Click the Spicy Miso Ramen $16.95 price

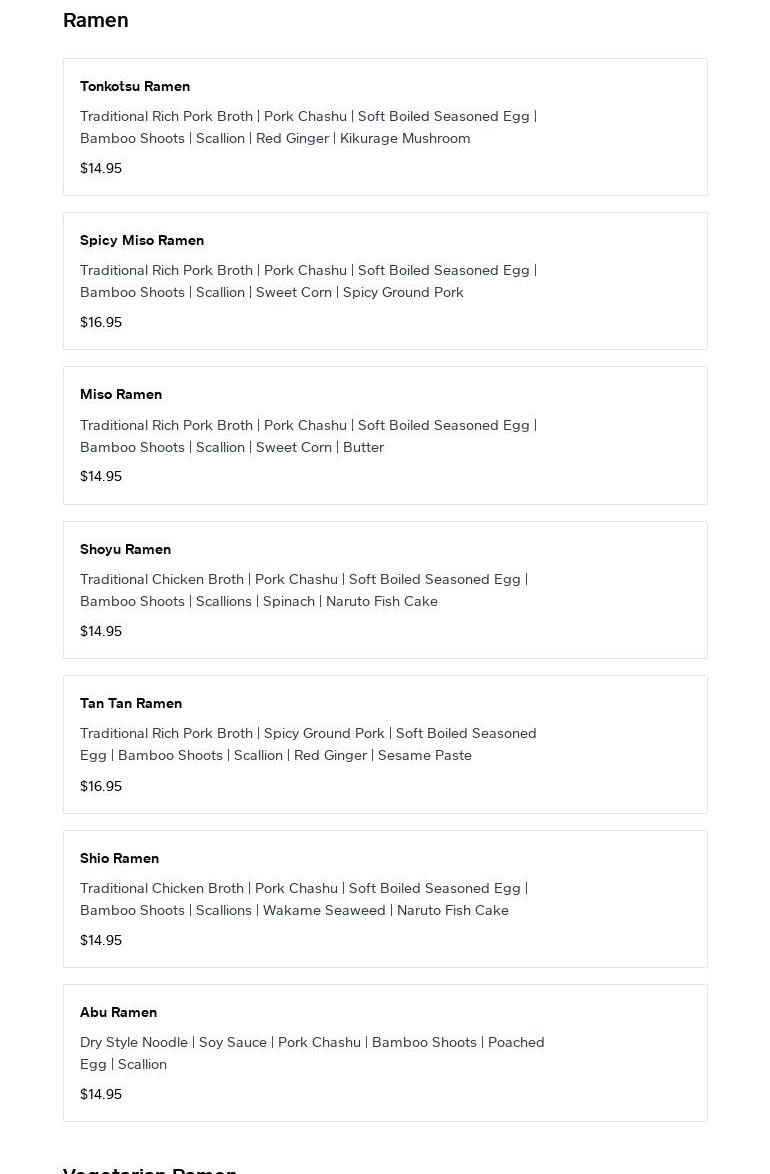tap(101, 322)
